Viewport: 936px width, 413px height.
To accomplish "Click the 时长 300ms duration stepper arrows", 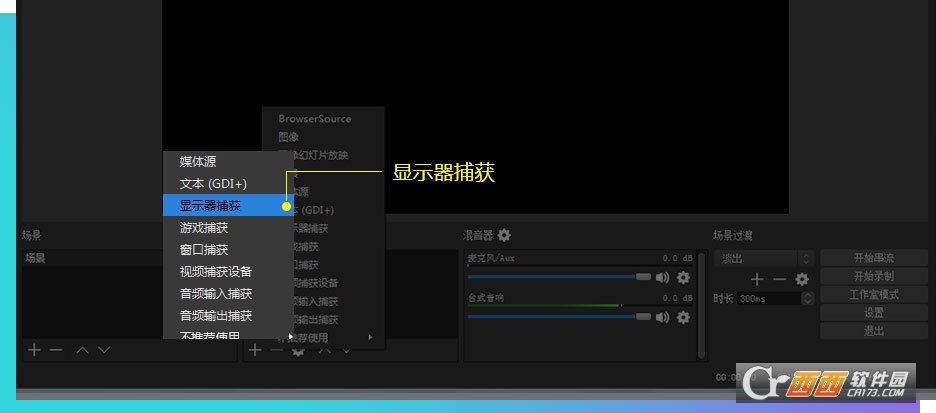I will point(808,298).
